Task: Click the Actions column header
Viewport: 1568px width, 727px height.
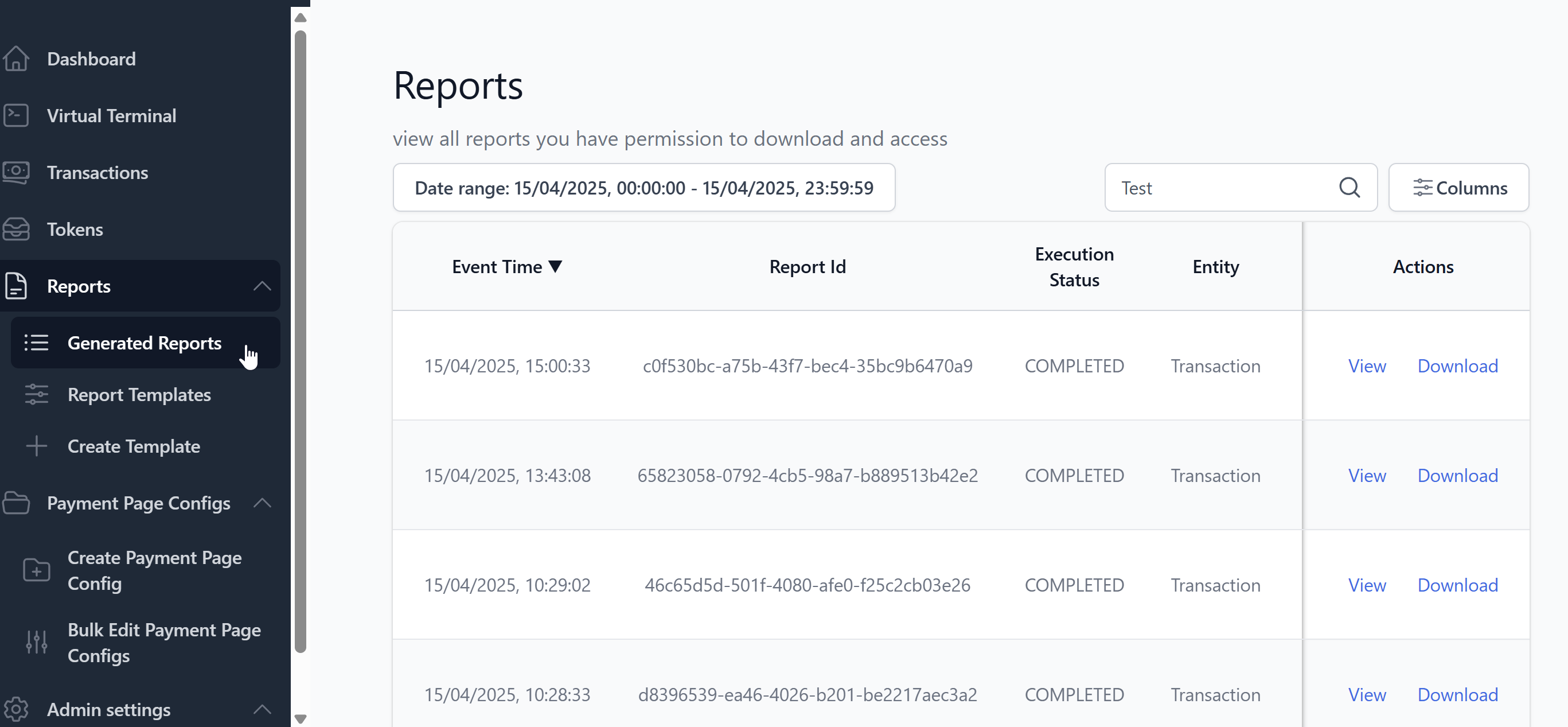Action: pyautogui.click(x=1423, y=267)
